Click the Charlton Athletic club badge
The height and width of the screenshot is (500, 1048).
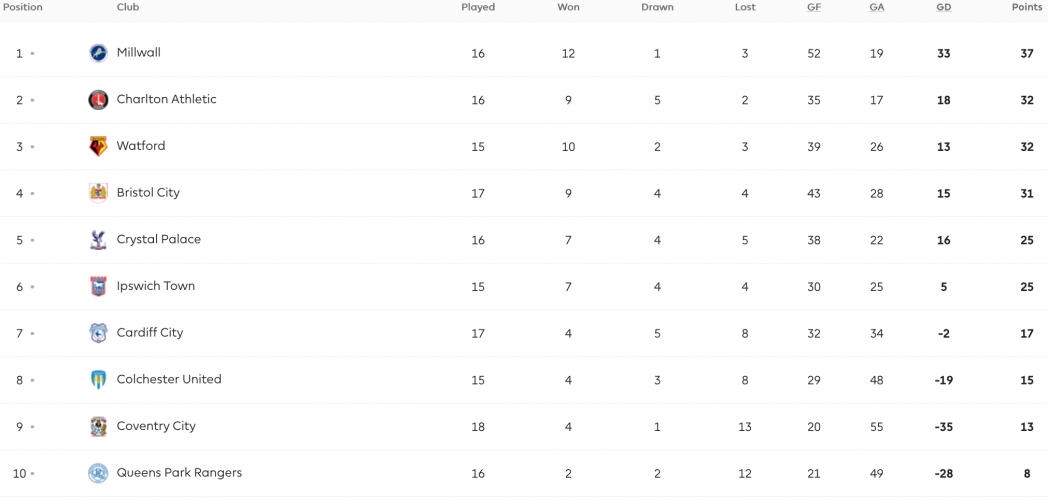[98, 100]
